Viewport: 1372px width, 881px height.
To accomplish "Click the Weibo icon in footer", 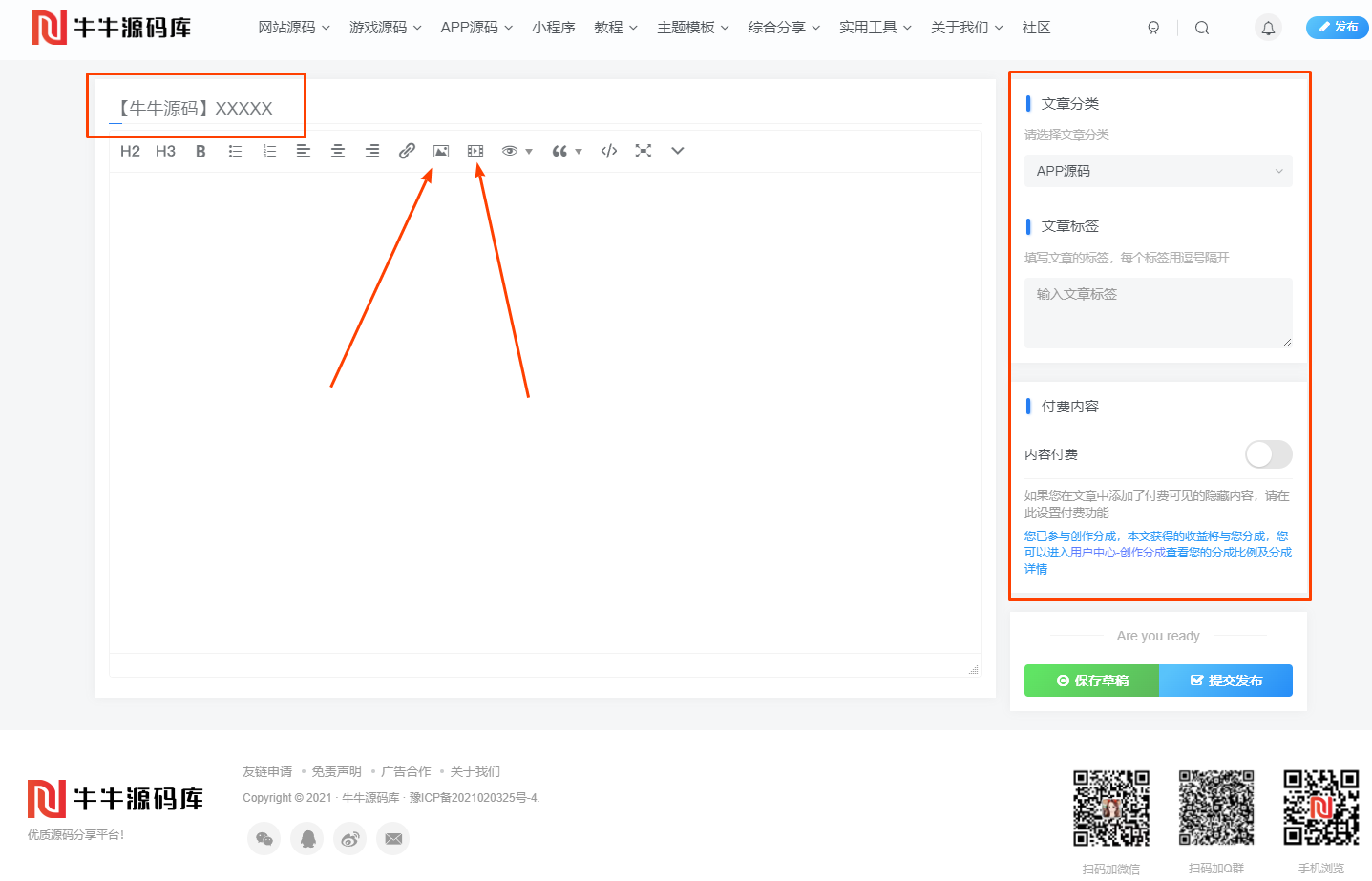I will pyautogui.click(x=350, y=839).
